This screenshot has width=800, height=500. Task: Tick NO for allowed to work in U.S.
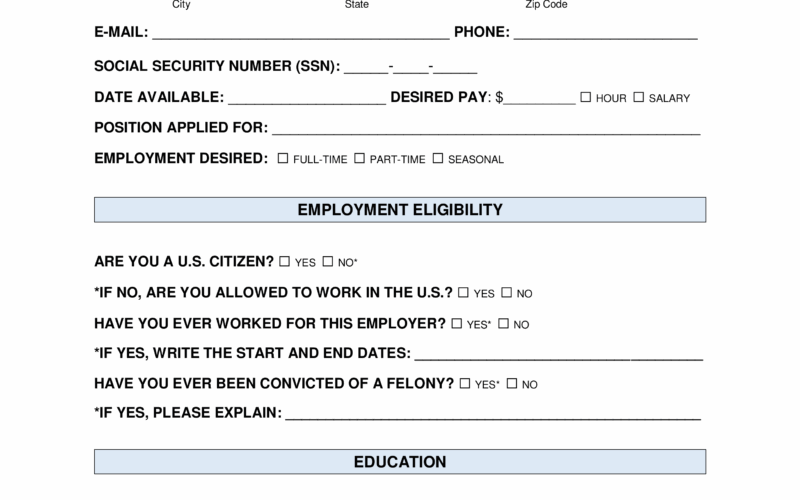click(x=507, y=293)
